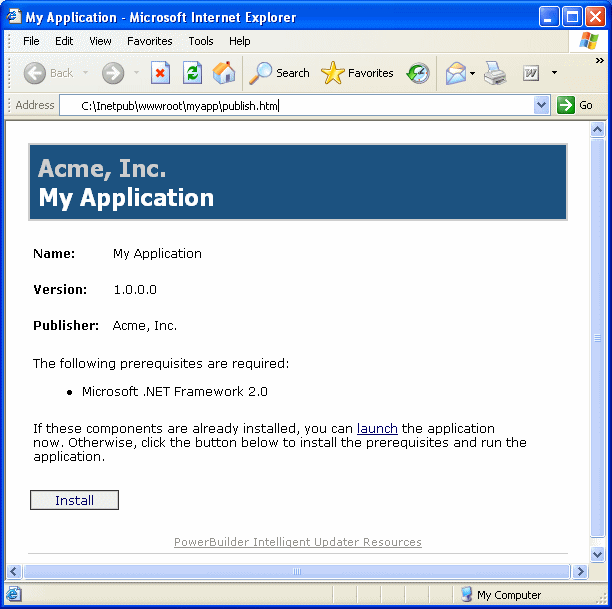612x609 pixels.
Task: Show more toolbar buttons chevron
Action: (x=600, y=61)
